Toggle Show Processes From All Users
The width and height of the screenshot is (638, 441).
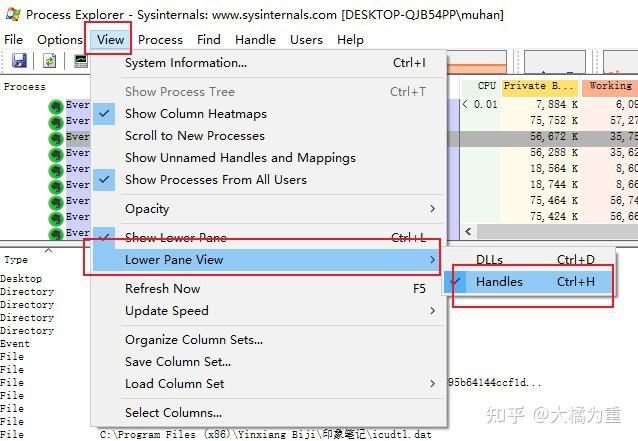coord(269,179)
